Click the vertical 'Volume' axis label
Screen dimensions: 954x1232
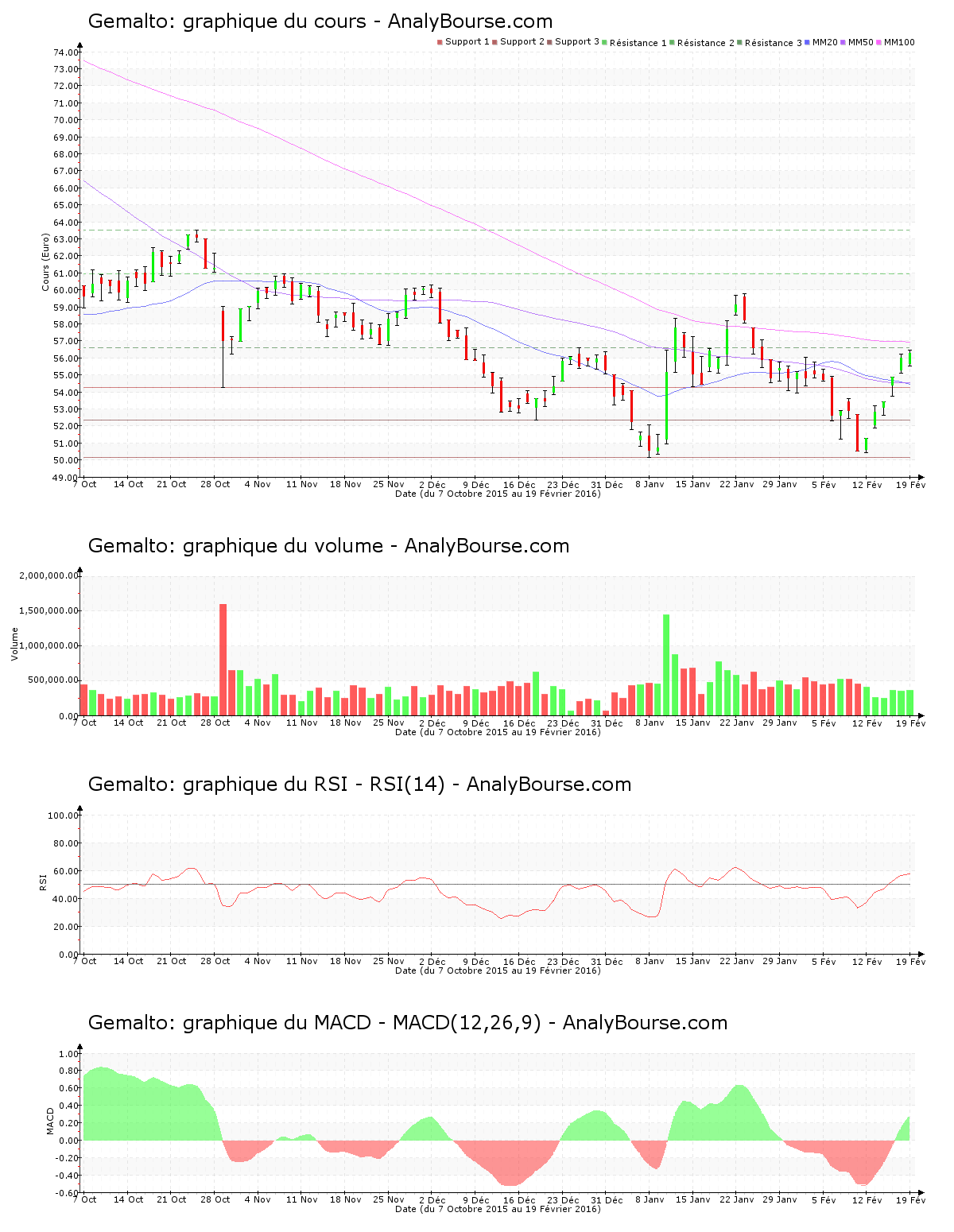(14, 644)
